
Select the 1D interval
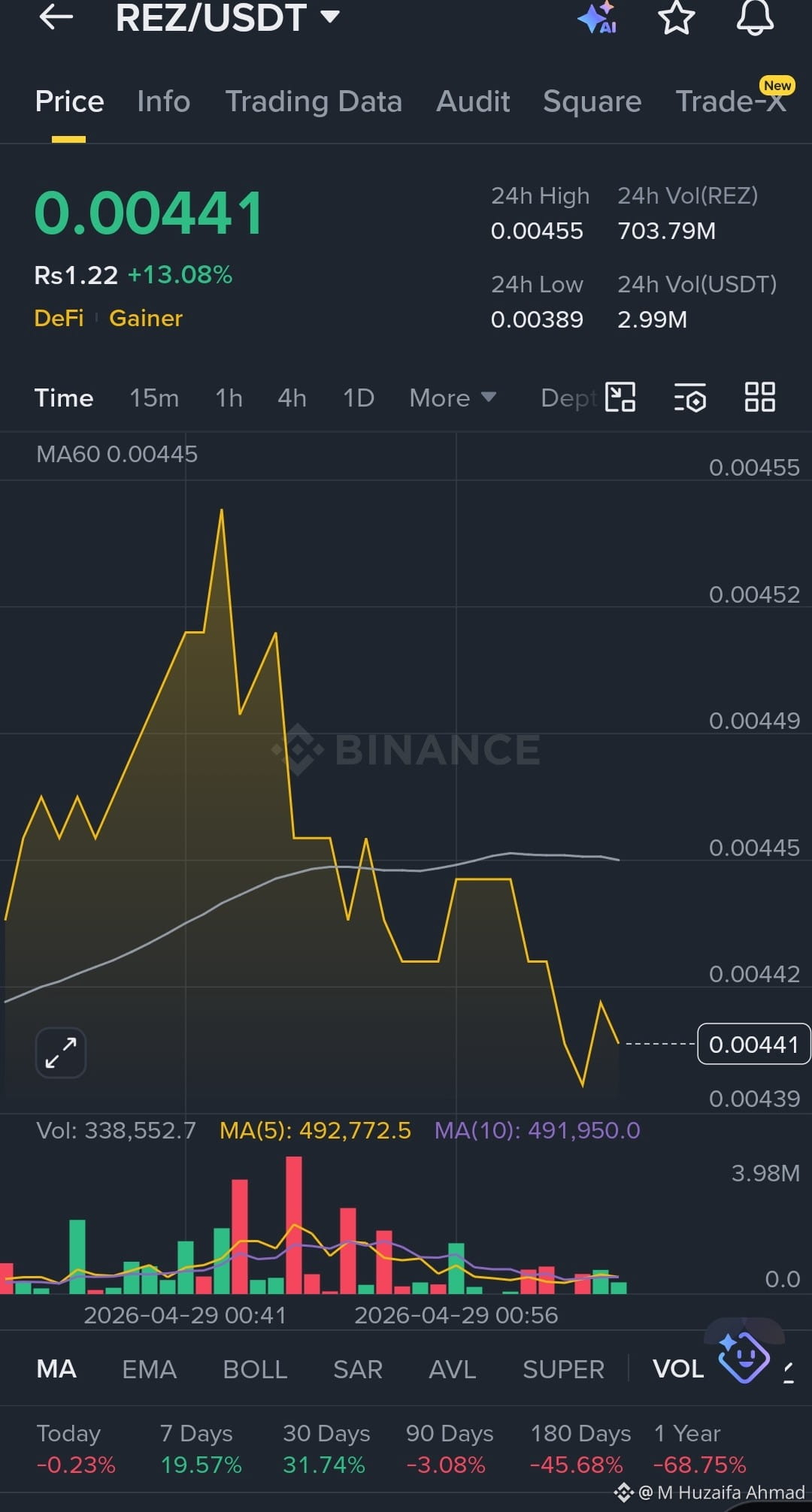(359, 398)
